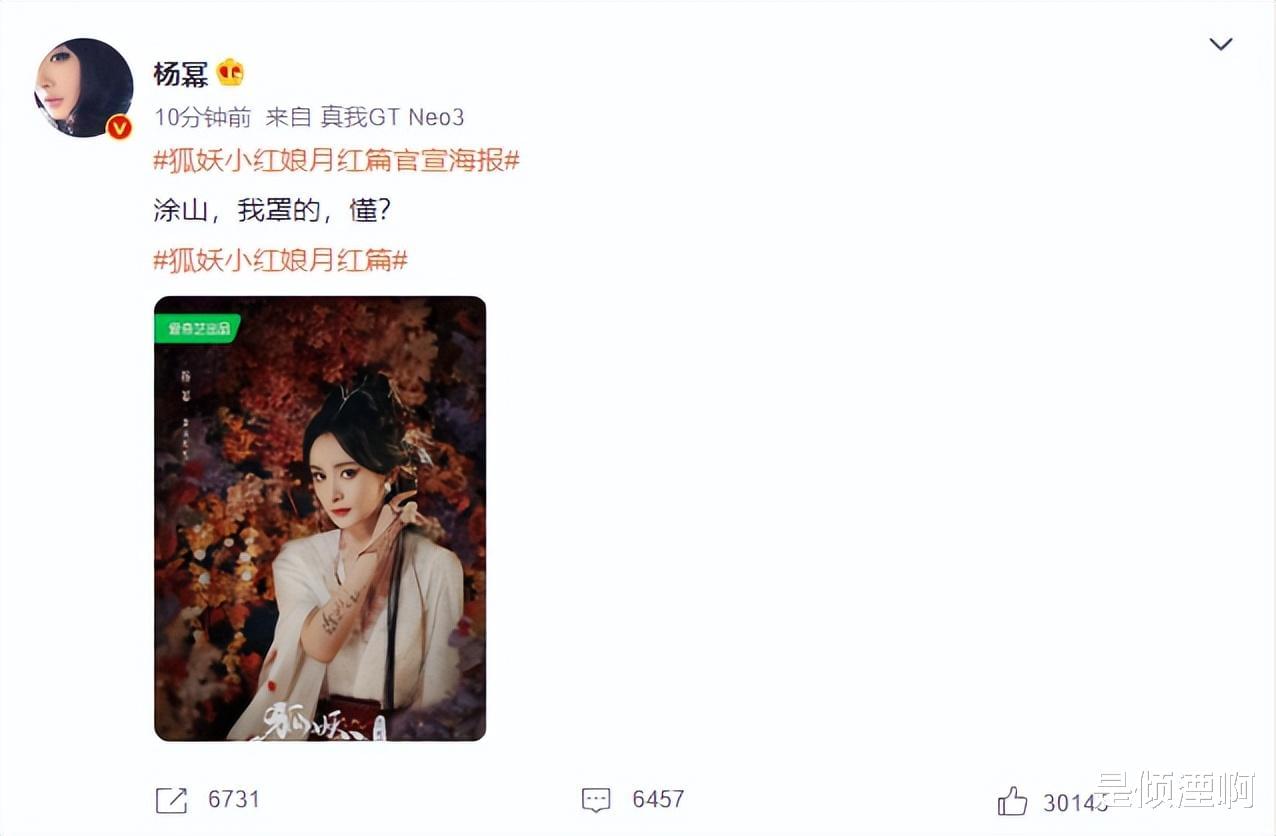Screen dimensions: 1276x836
Task: Expand the post options chevron menu
Action: tap(1220, 44)
